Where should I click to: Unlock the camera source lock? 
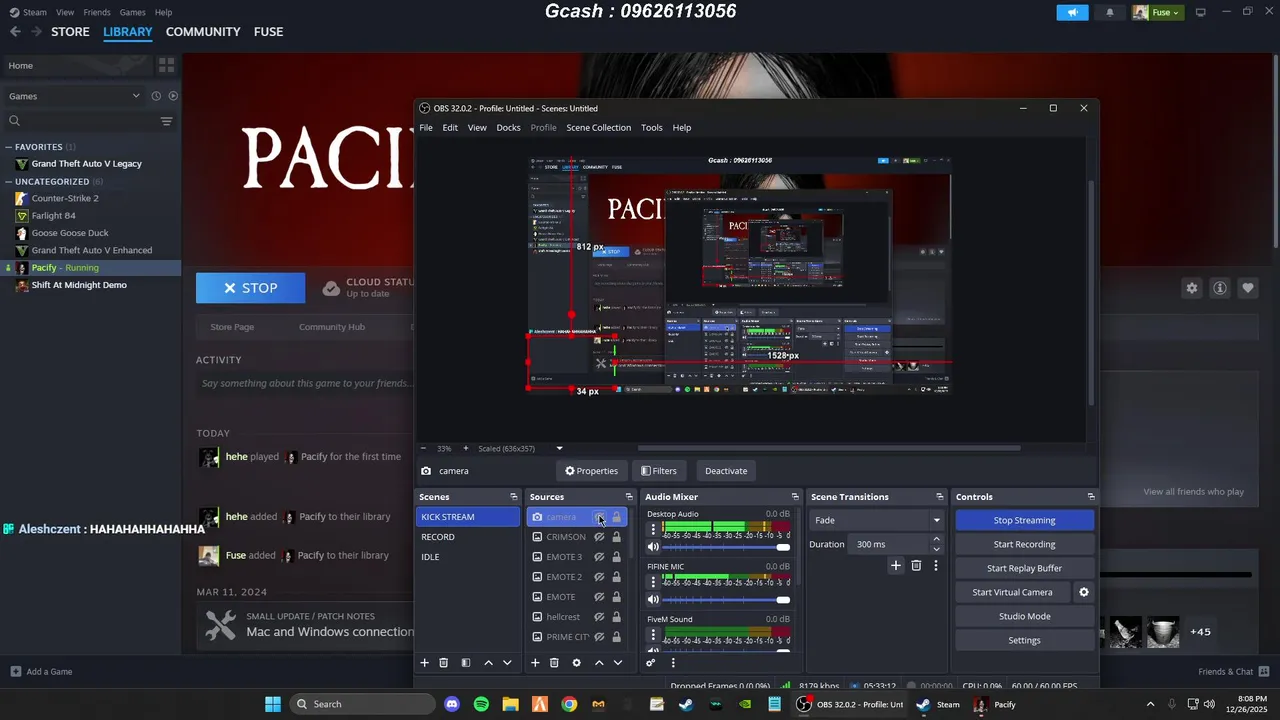point(616,517)
